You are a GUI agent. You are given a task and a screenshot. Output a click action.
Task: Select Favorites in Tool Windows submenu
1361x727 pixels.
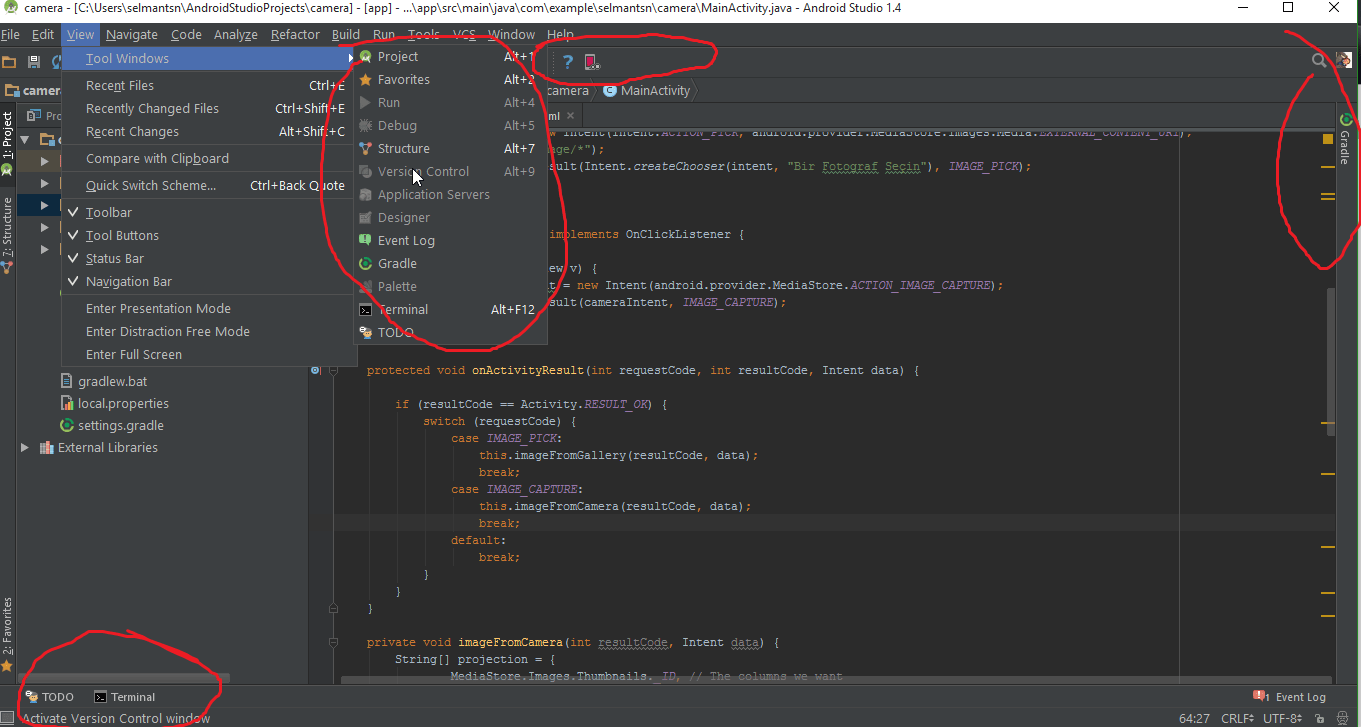450,80
